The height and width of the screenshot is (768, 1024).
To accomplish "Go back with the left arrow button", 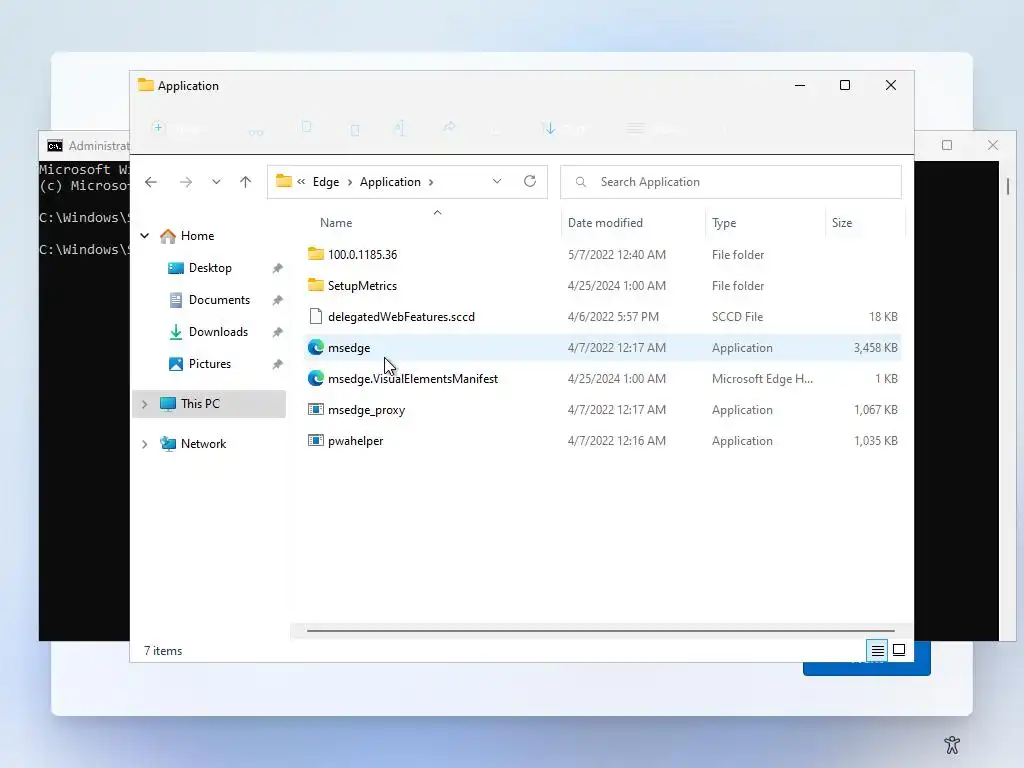I will pyautogui.click(x=151, y=182).
